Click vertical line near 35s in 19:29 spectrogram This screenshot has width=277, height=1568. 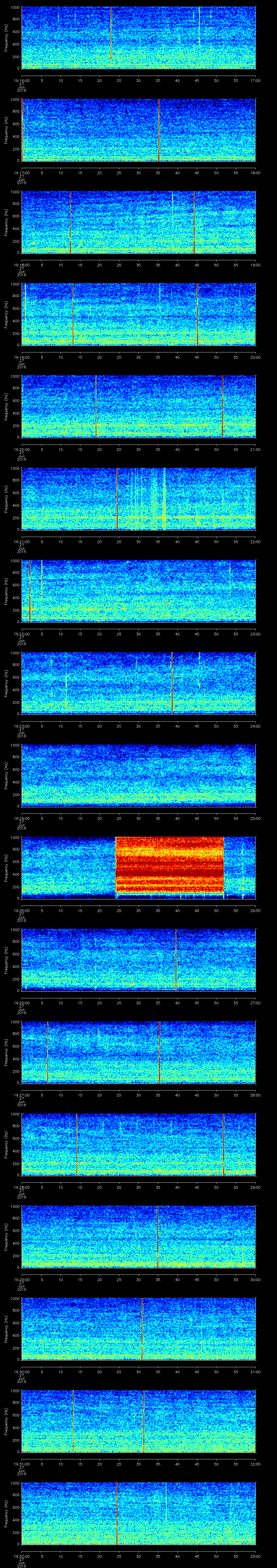click(158, 1236)
